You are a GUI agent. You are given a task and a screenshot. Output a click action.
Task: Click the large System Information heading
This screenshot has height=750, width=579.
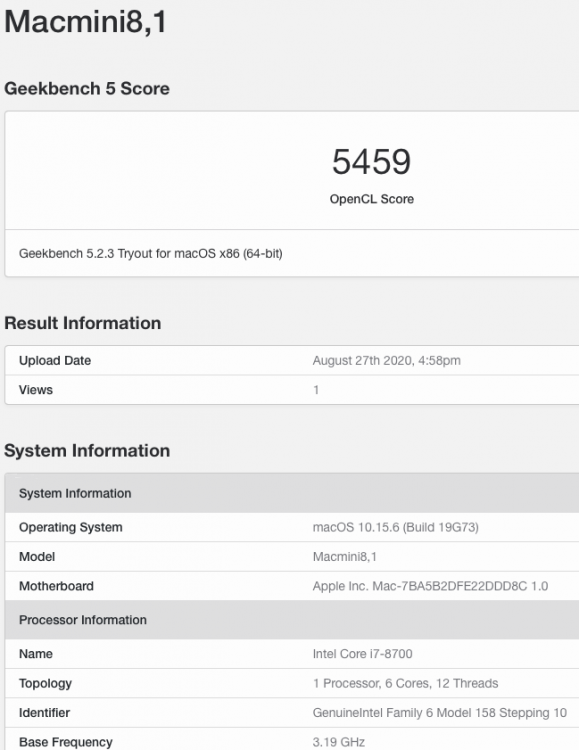point(87,451)
